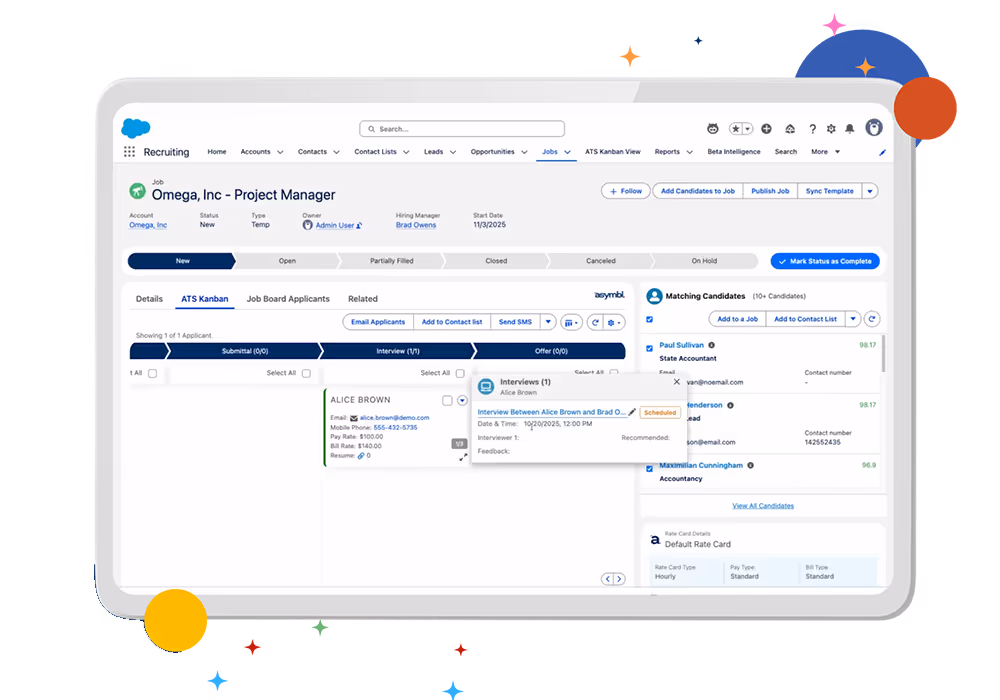Open dropdown arrow next to Send SMS
This screenshot has width=1000, height=700.
point(548,322)
